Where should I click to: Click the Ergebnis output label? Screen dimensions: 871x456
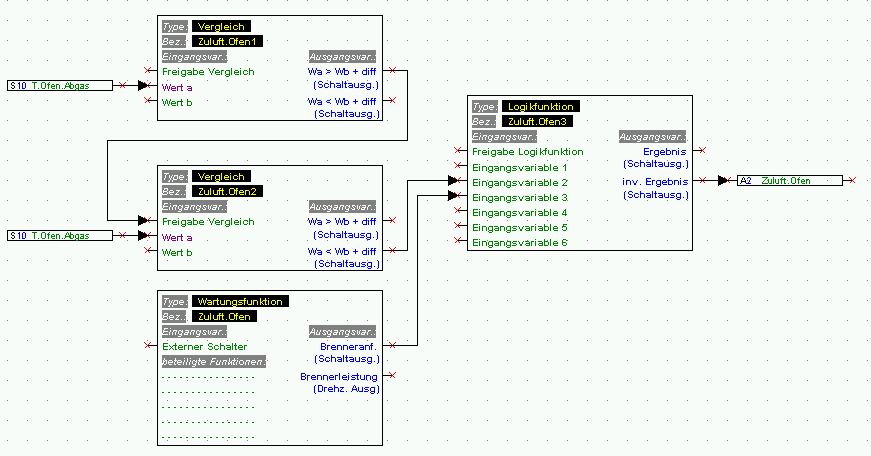[665, 152]
